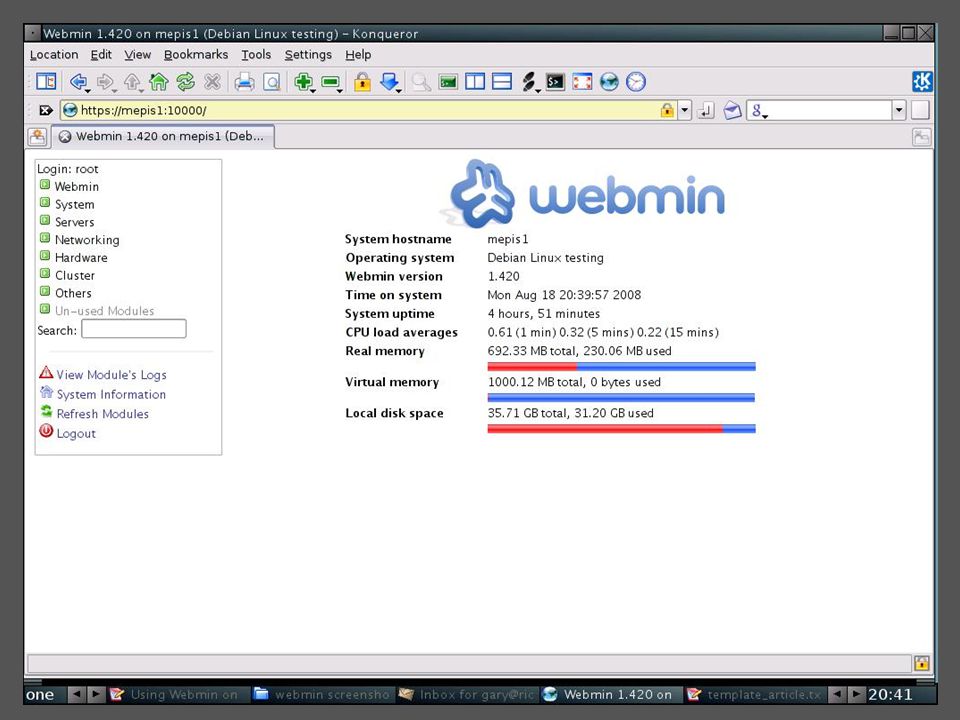Click the envelope icon beside search box
This screenshot has width=960, height=720.
(732, 111)
